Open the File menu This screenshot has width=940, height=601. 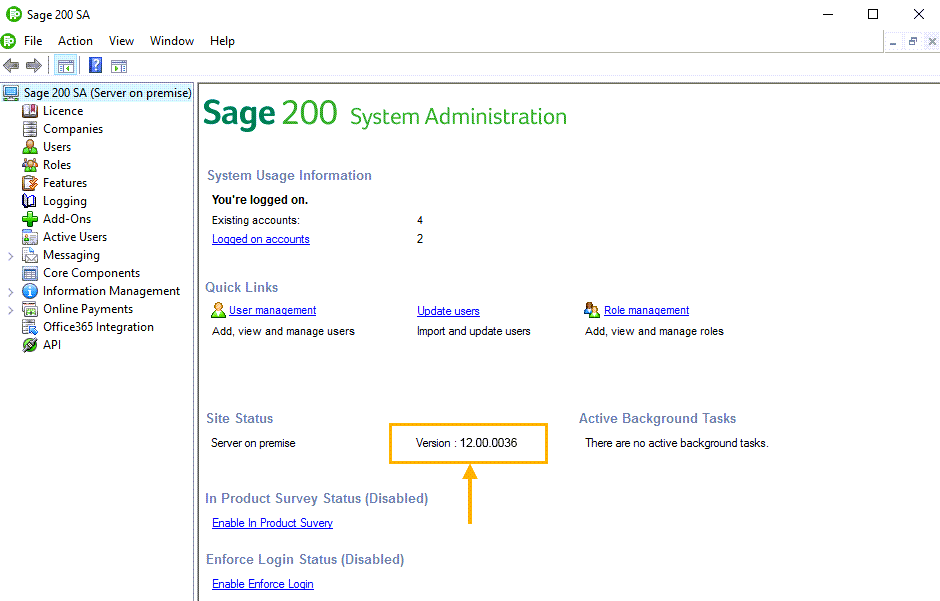(x=33, y=41)
